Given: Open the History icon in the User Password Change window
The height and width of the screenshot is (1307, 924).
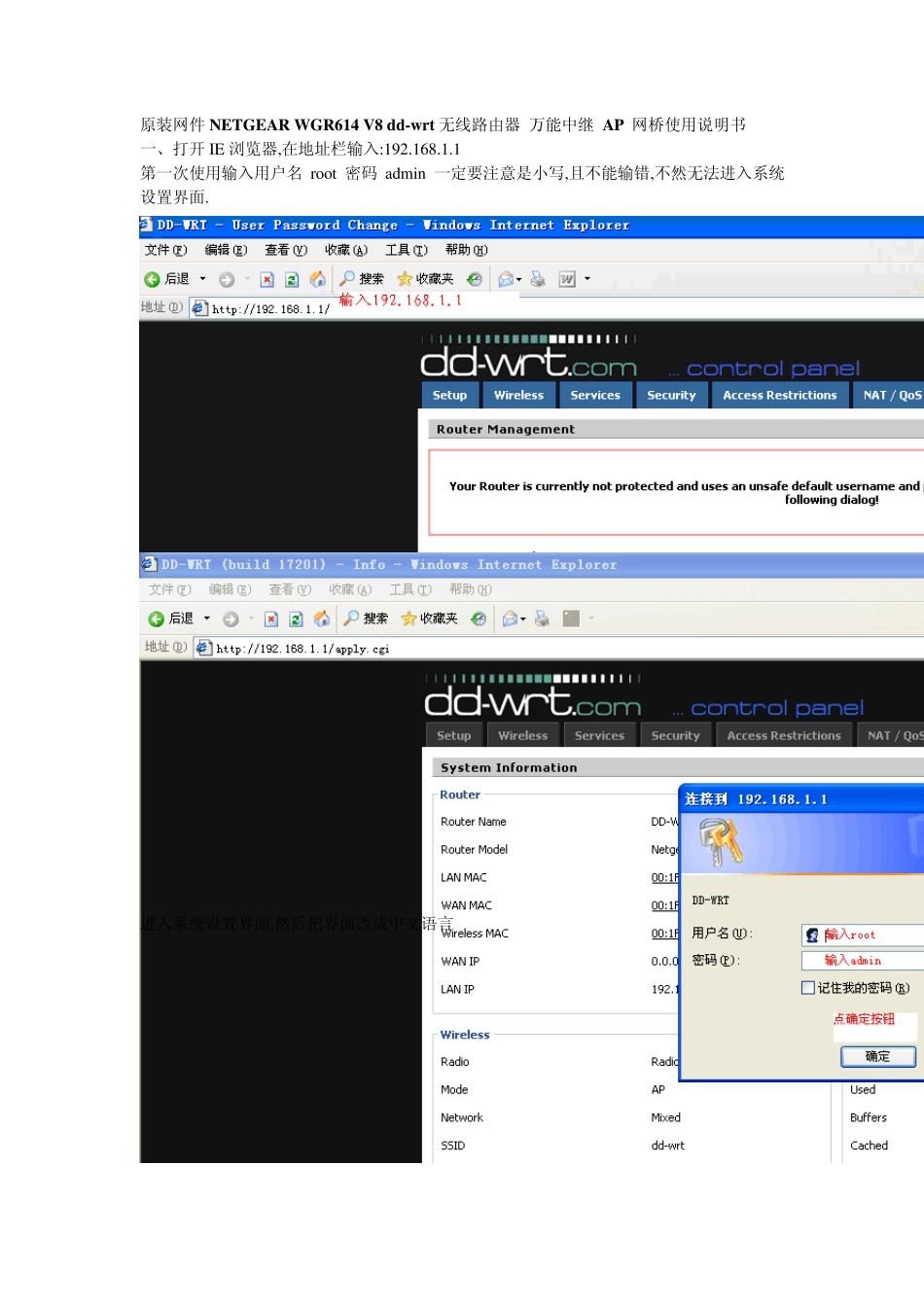Looking at the screenshot, I should pyautogui.click(x=474, y=279).
